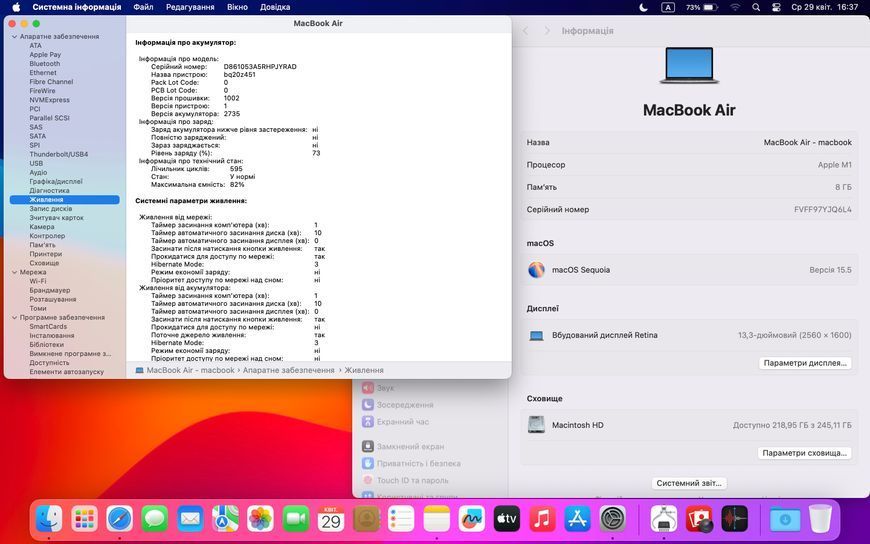The width and height of the screenshot is (870, 544).
Task: Open Music app in the Dock
Action: [542, 520]
